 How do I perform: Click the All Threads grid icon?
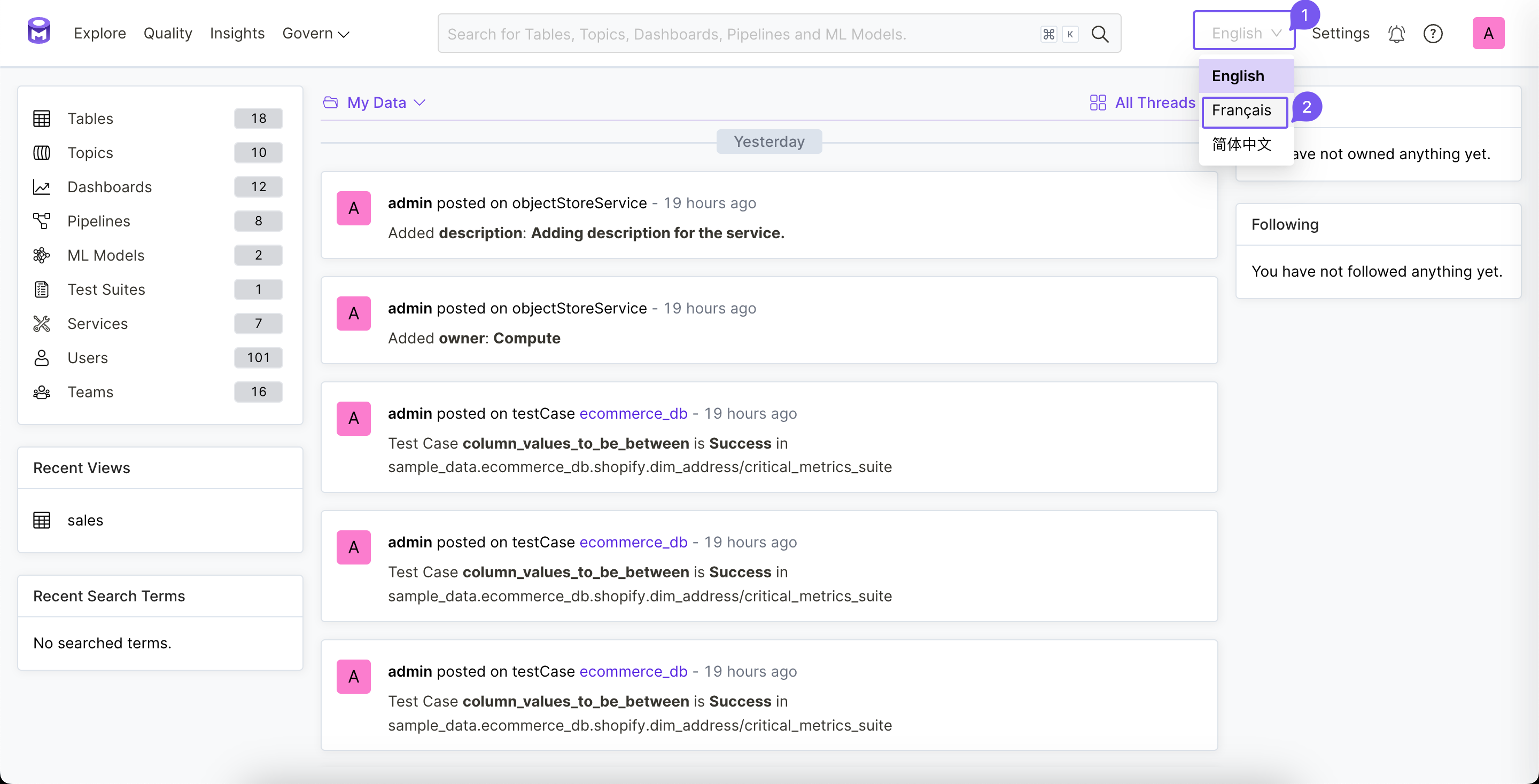pyautogui.click(x=1098, y=103)
